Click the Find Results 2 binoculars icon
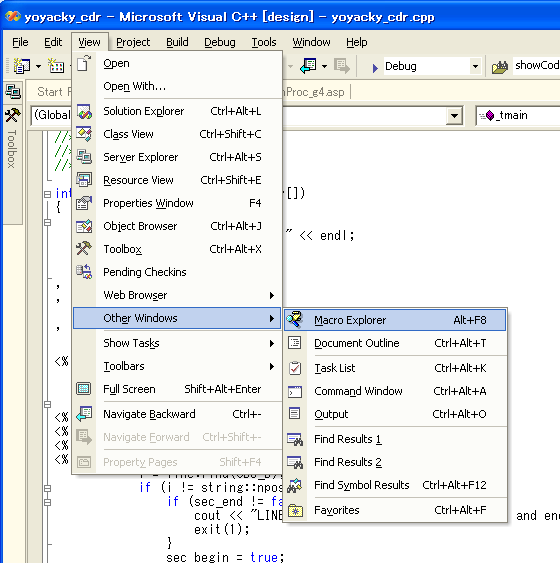This screenshot has width=560, height=563. click(x=295, y=462)
